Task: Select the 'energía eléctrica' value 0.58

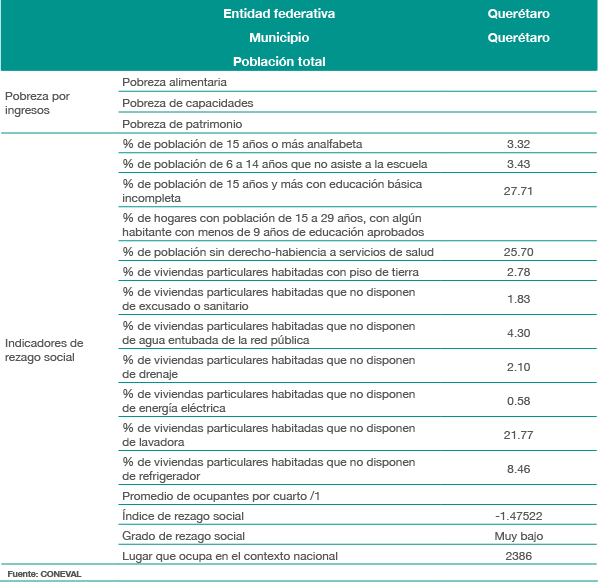Action: click(518, 401)
